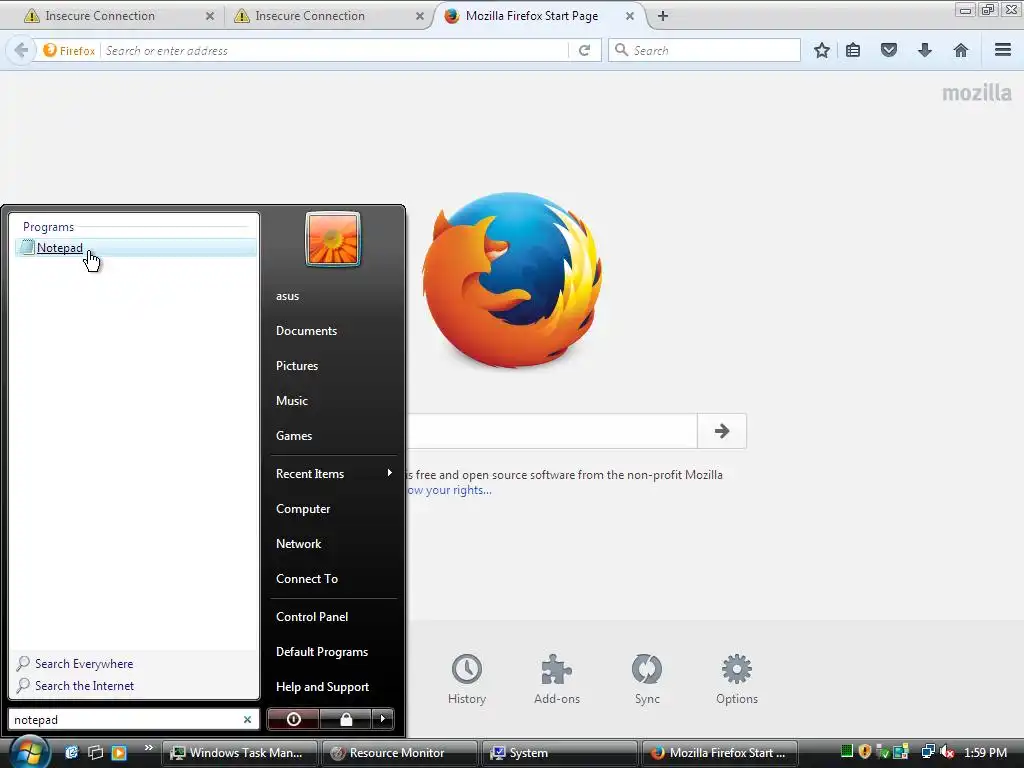The height and width of the screenshot is (768, 1024).
Task: Open History from the start page
Action: 467,679
